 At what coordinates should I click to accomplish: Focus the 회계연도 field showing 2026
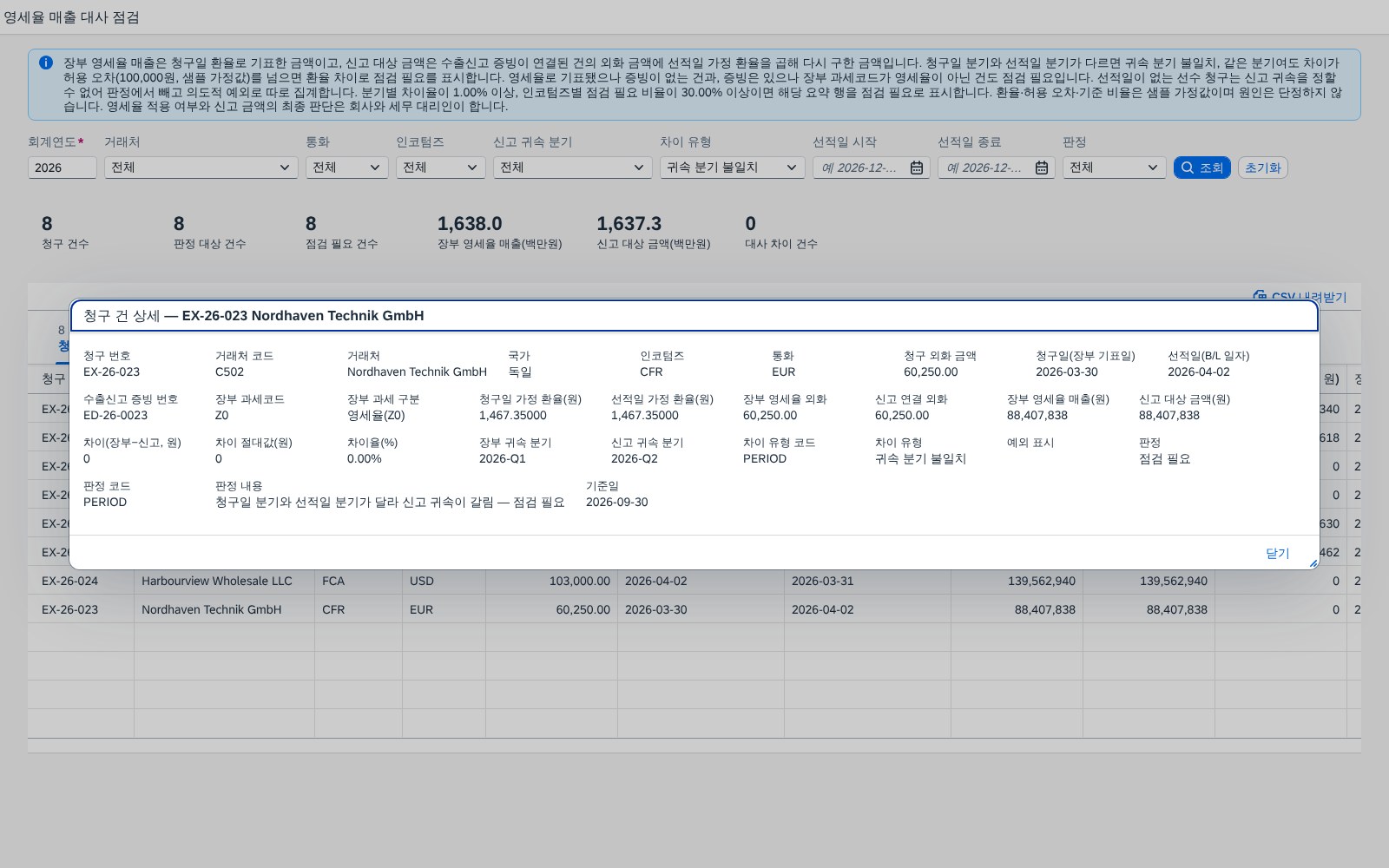tap(63, 168)
